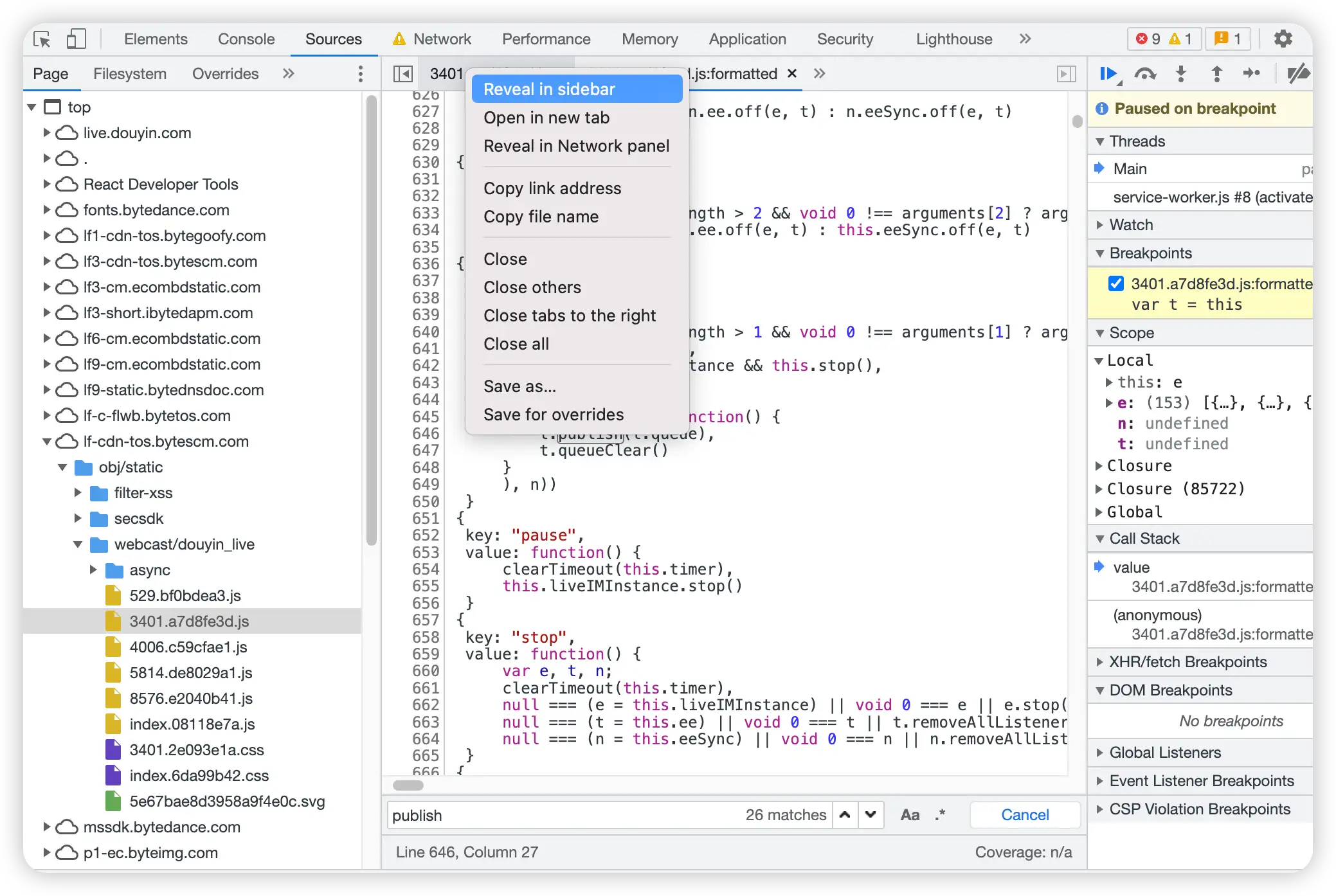Screen dimensions: 1336x896
Task: Select service-worker.js #8 thread
Action: click(1200, 197)
